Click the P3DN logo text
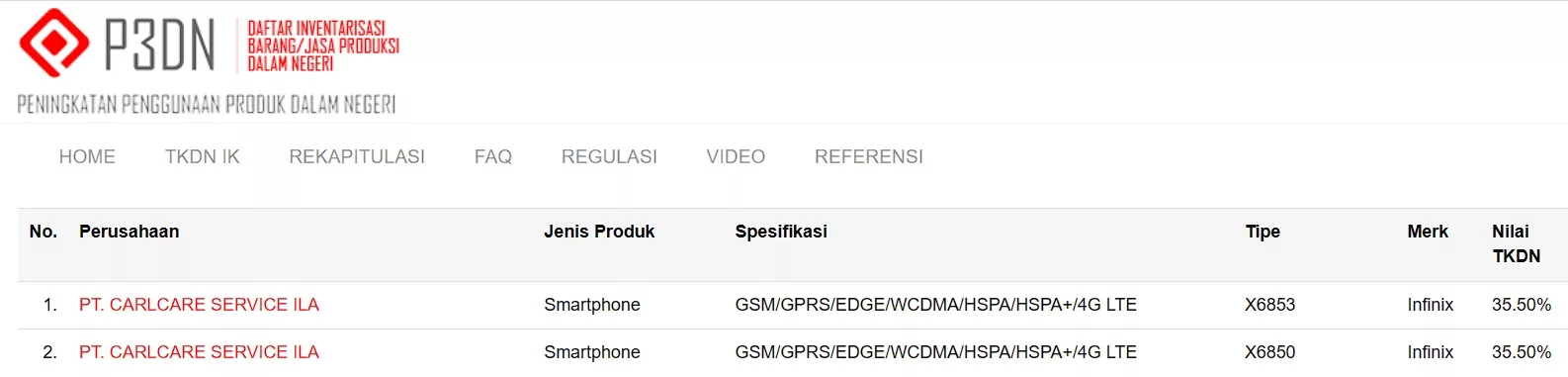The image size is (1568, 377). point(160,46)
